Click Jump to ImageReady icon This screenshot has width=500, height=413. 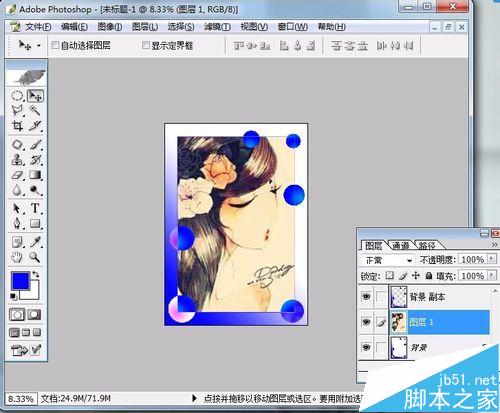(19, 350)
